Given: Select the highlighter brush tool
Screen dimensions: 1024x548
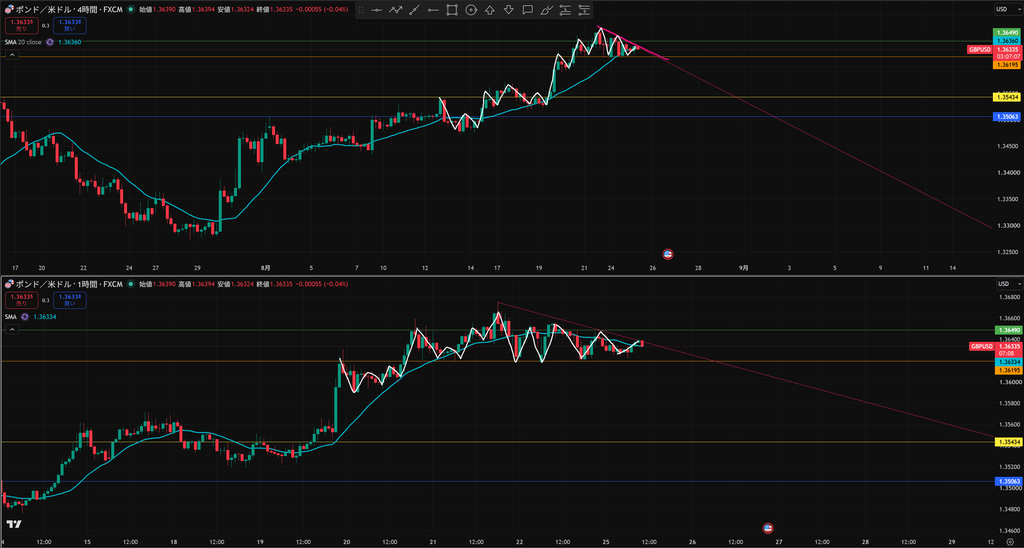Looking at the screenshot, I should (547, 10).
